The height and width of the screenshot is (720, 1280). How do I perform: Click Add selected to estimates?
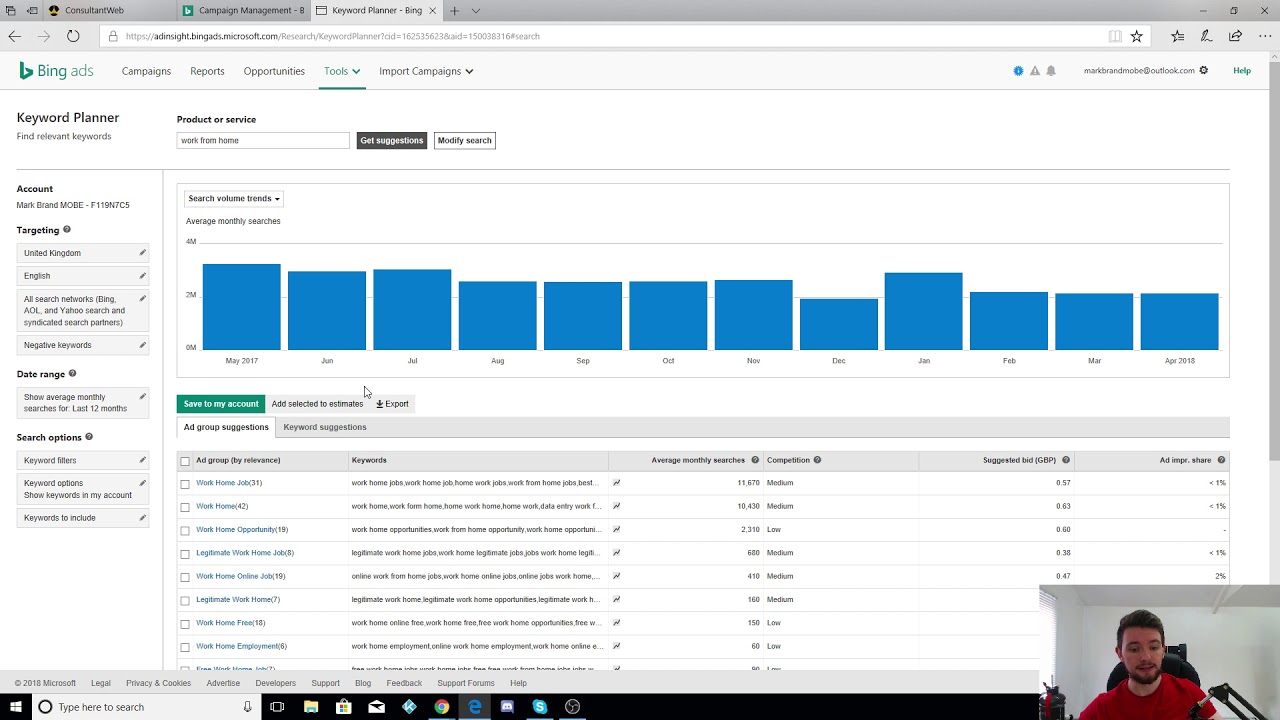317,404
